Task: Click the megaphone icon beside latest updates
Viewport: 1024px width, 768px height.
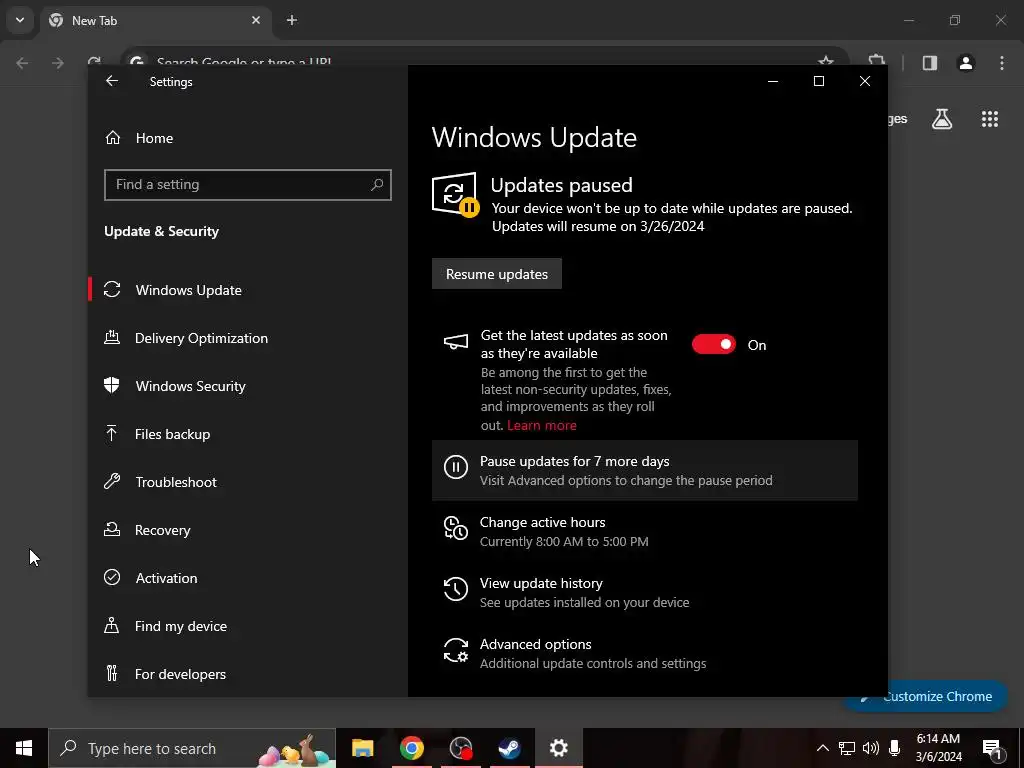Action: pos(456,342)
